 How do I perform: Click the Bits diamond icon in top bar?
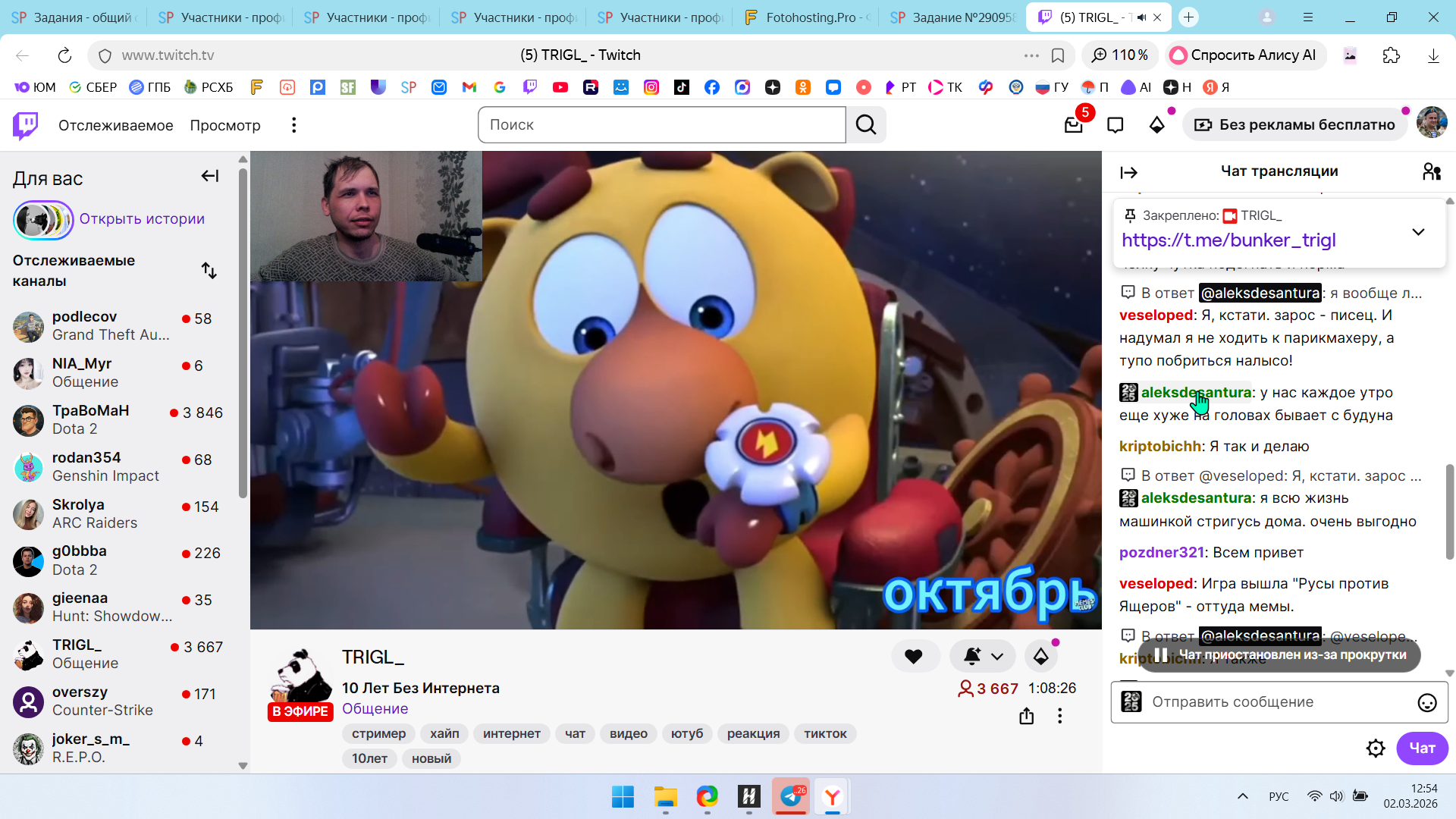[1156, 125]
